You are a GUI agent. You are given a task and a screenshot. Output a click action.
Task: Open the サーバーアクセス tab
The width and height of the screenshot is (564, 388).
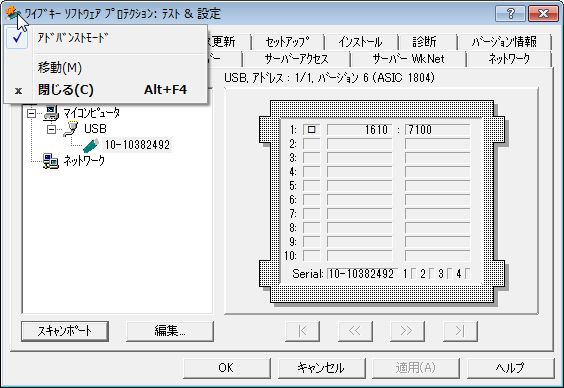pyautogui.click(x=296, y=59)
